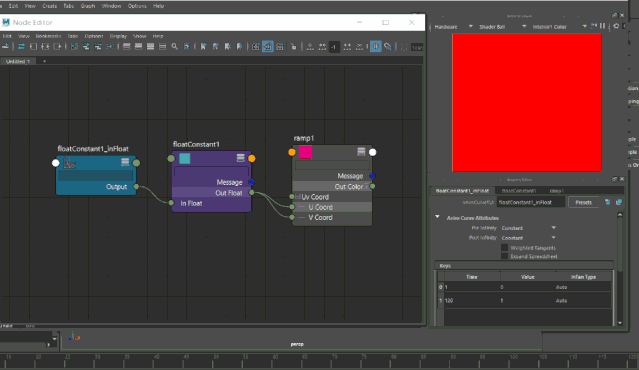This screenshot has height=370, width=639.
Task: Click the simple mode node display icon
Action: click(127, 46)
